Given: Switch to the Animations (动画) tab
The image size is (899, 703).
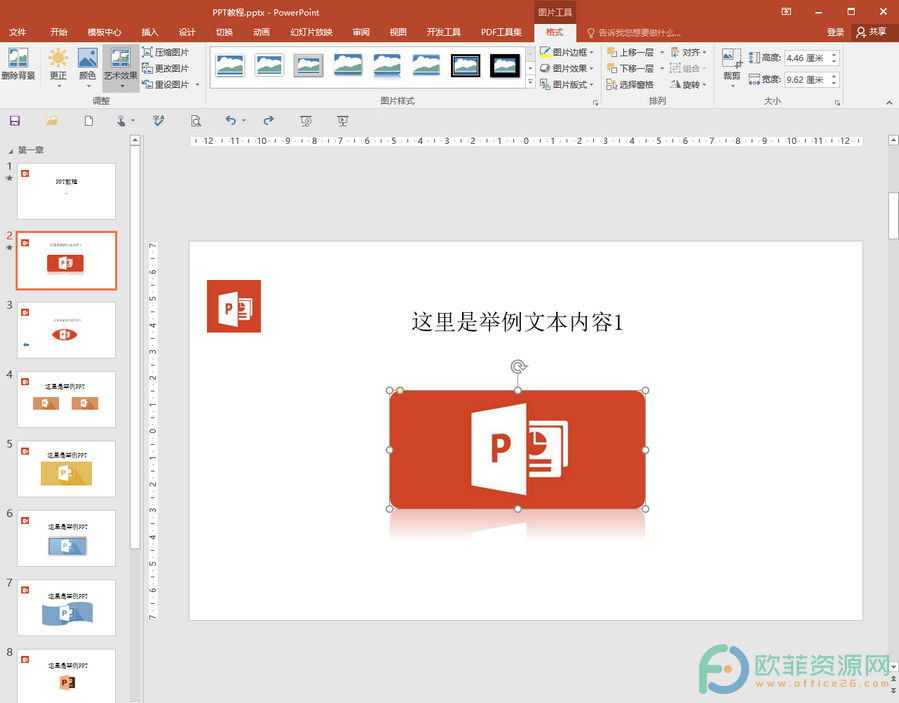Looking at the screenshot, I should pos(261,32).
